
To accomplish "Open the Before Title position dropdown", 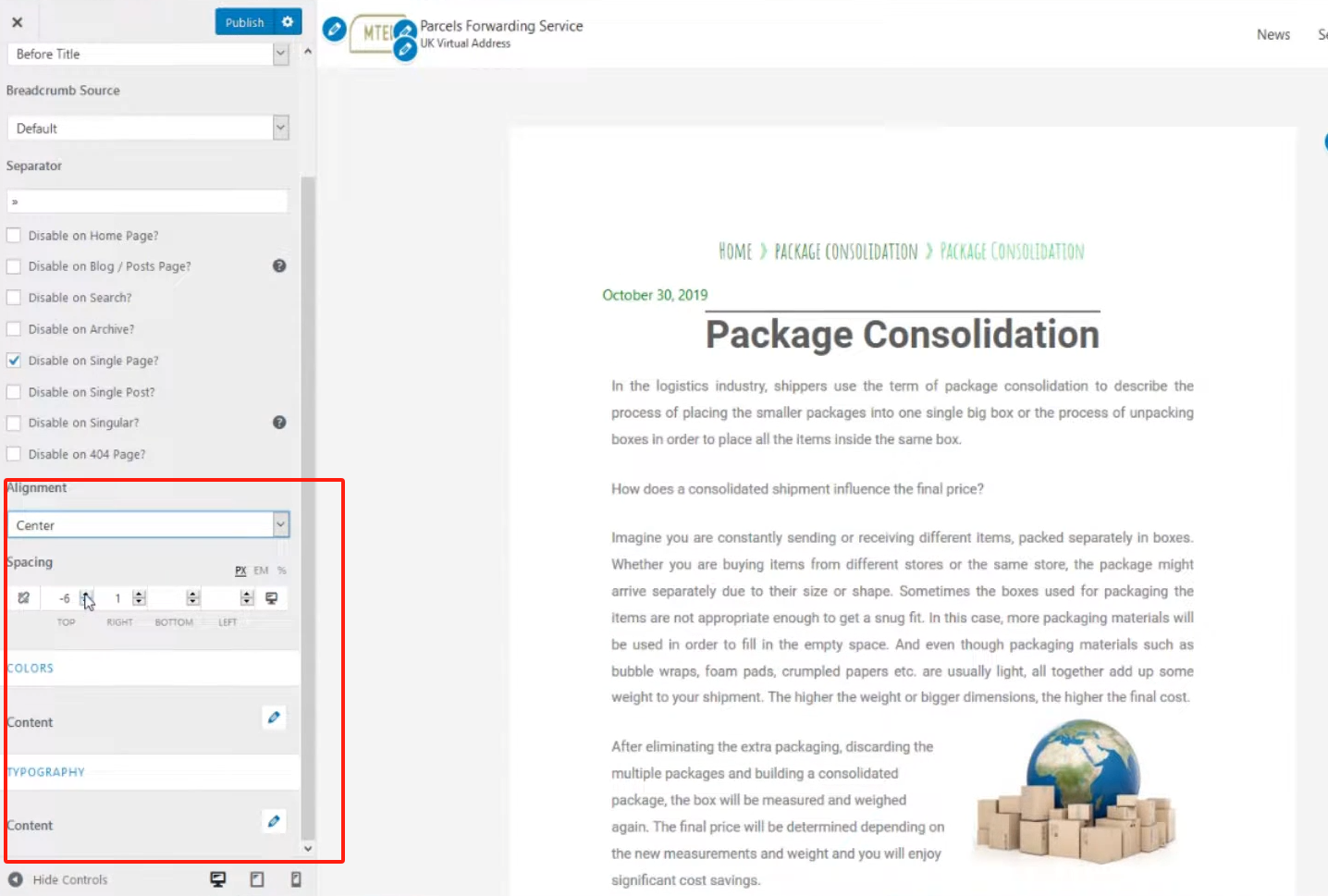I will coord(148,55).
